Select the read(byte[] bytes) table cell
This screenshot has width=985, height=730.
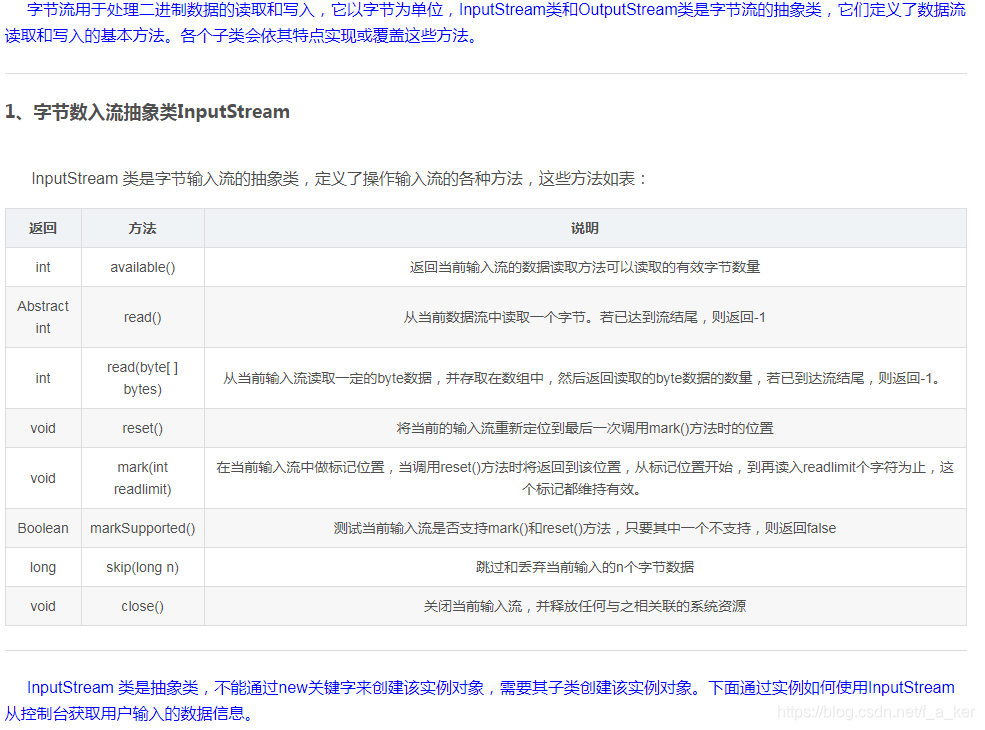142,378
